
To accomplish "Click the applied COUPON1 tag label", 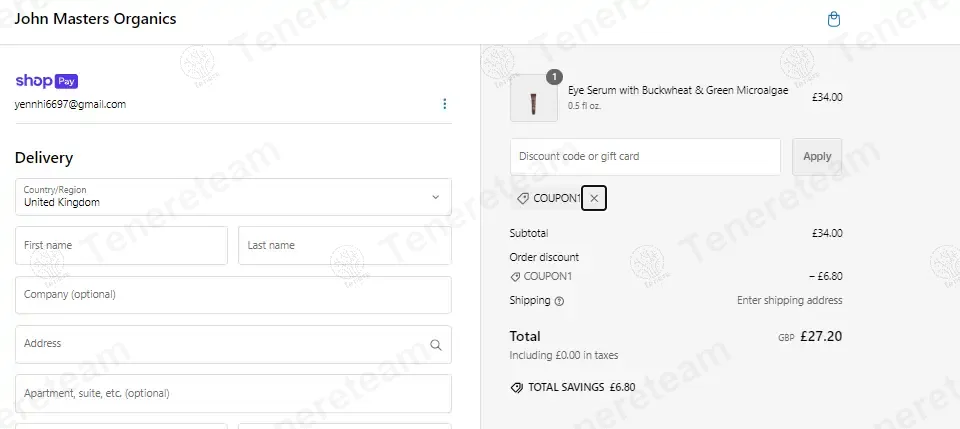I will point(557,198).
